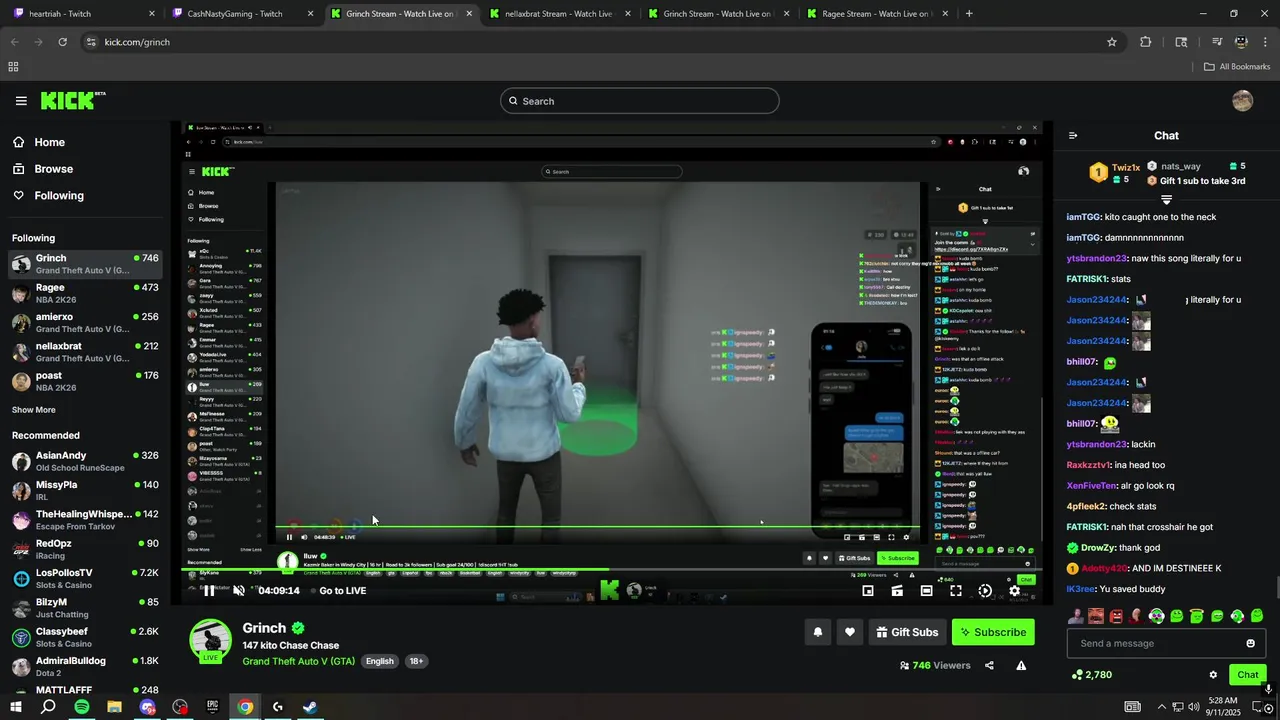This screenshot has width=1280, height=720.
Task: Select AdmiralBulldog recommended channel
Action: click(x=85, y=666)
